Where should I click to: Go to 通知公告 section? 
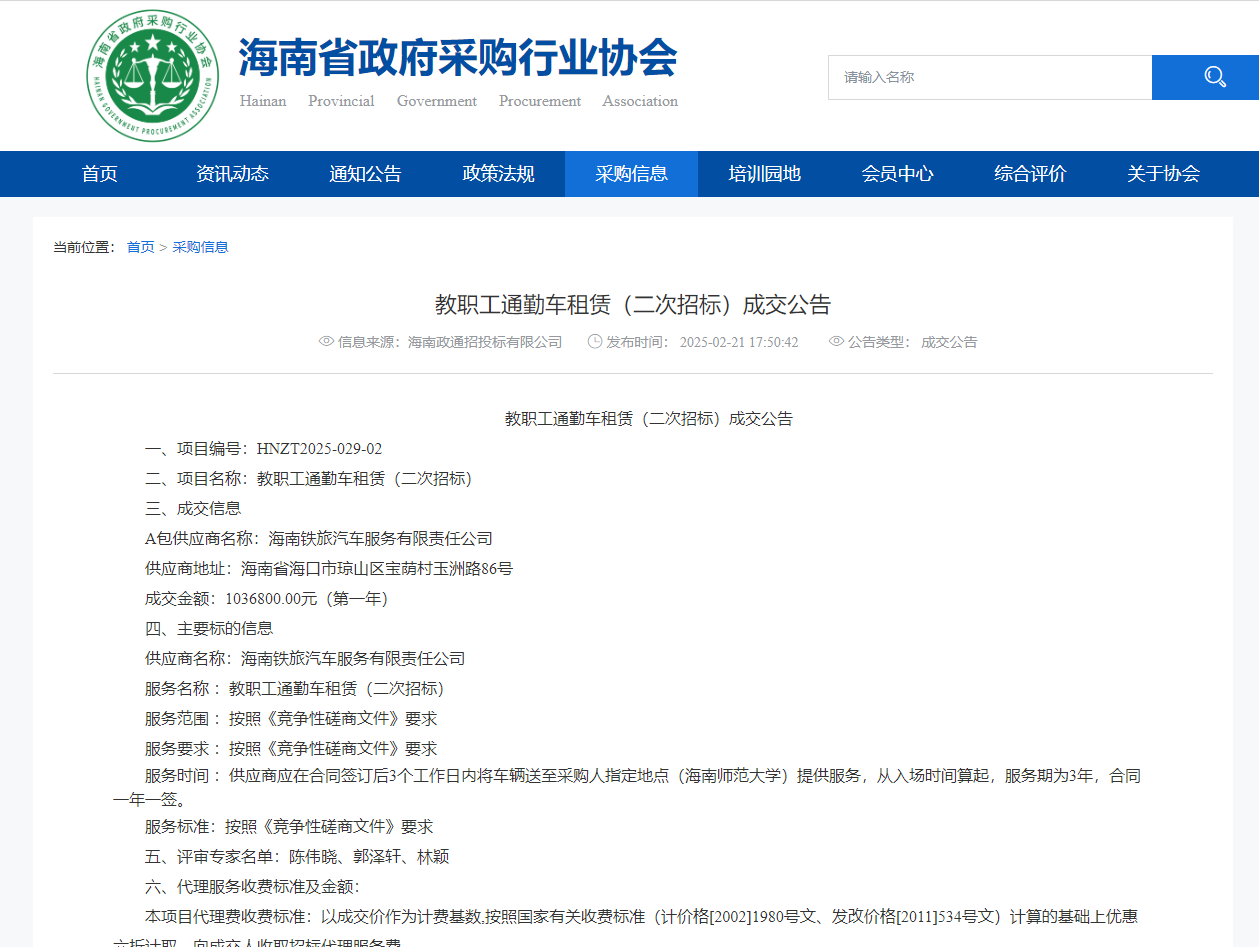tap(365, 174)
